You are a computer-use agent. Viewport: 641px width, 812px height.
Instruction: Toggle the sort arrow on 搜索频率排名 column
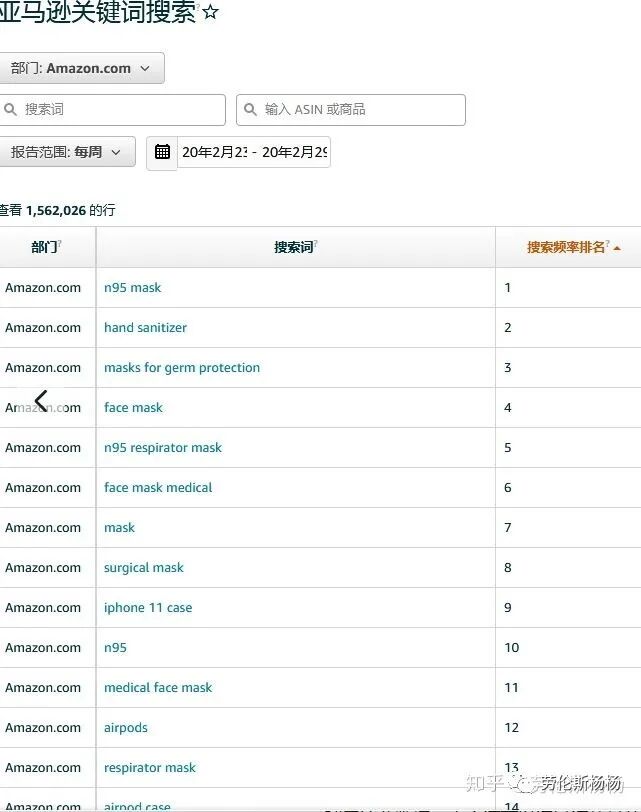point(617,248)
